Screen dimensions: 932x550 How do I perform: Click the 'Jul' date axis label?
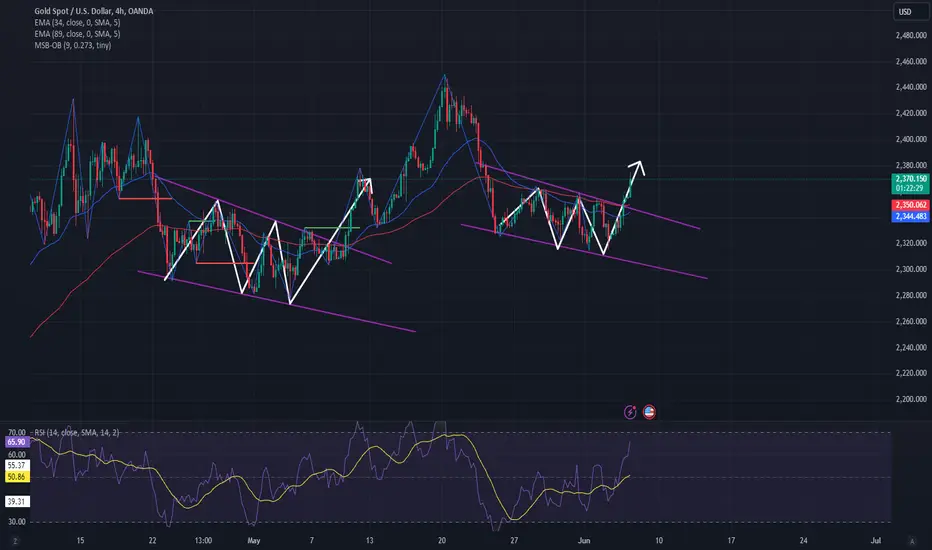point(876,540)
